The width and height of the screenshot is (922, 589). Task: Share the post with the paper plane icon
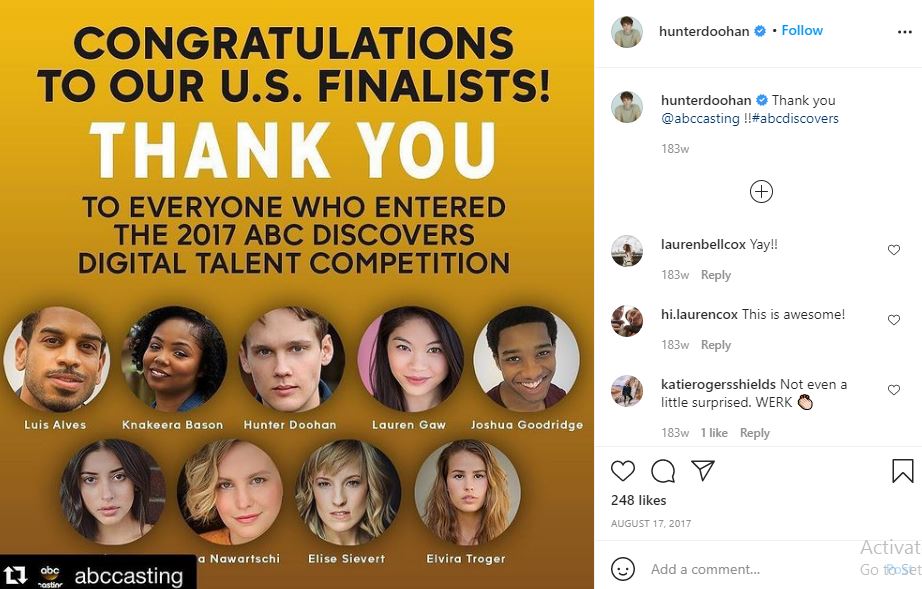[x=703, y=471]
